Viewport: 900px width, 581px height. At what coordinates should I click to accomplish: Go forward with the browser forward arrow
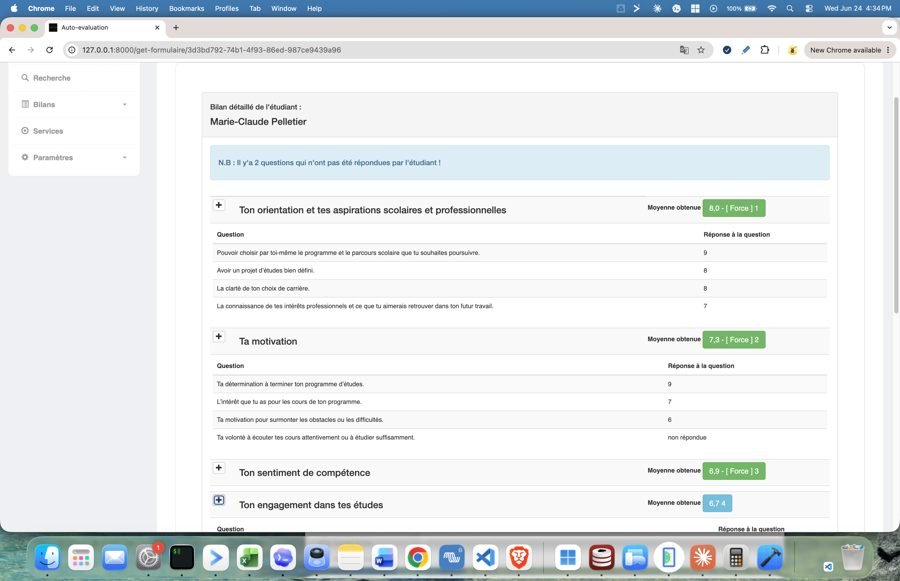click(x=30, y=50)
